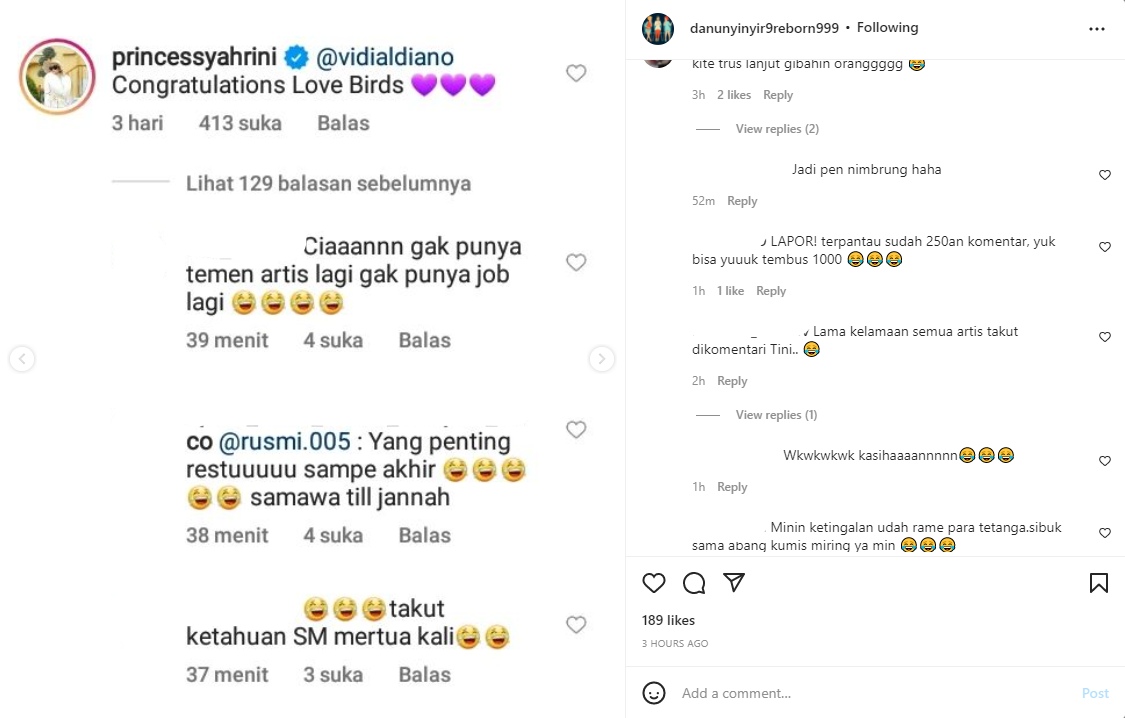
Task: Like the 'LAPOR! terpantau' comment heart
Action: 1105,247
